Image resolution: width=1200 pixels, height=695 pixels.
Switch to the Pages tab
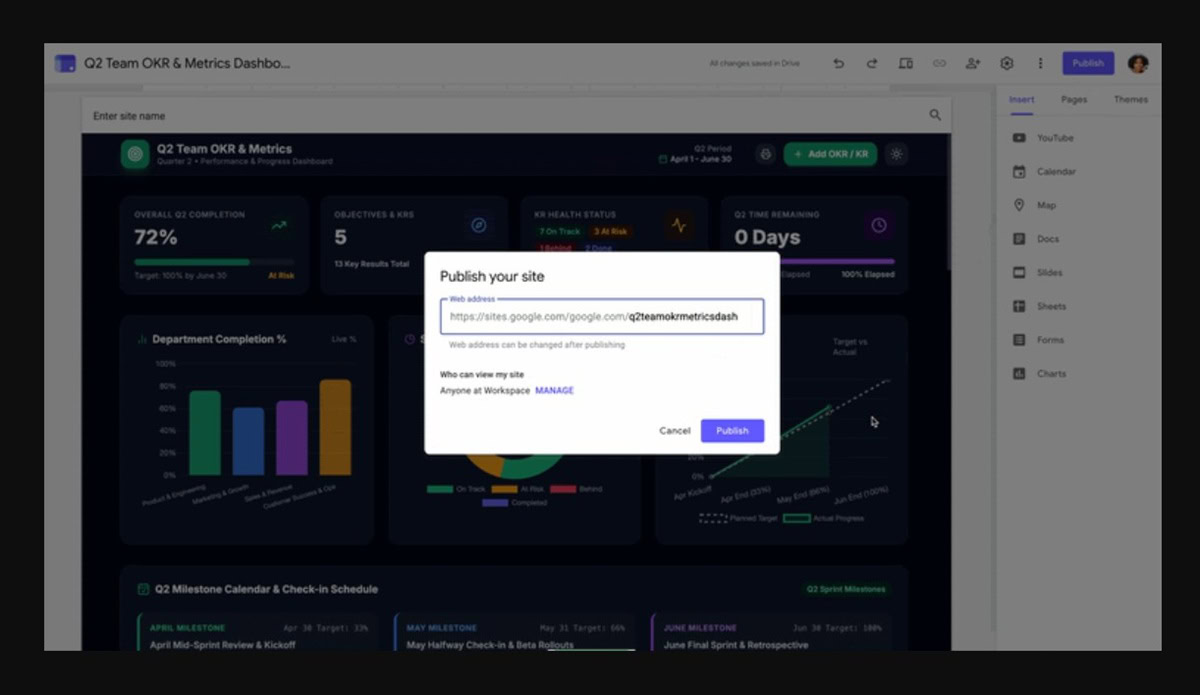pos(1074,100)
